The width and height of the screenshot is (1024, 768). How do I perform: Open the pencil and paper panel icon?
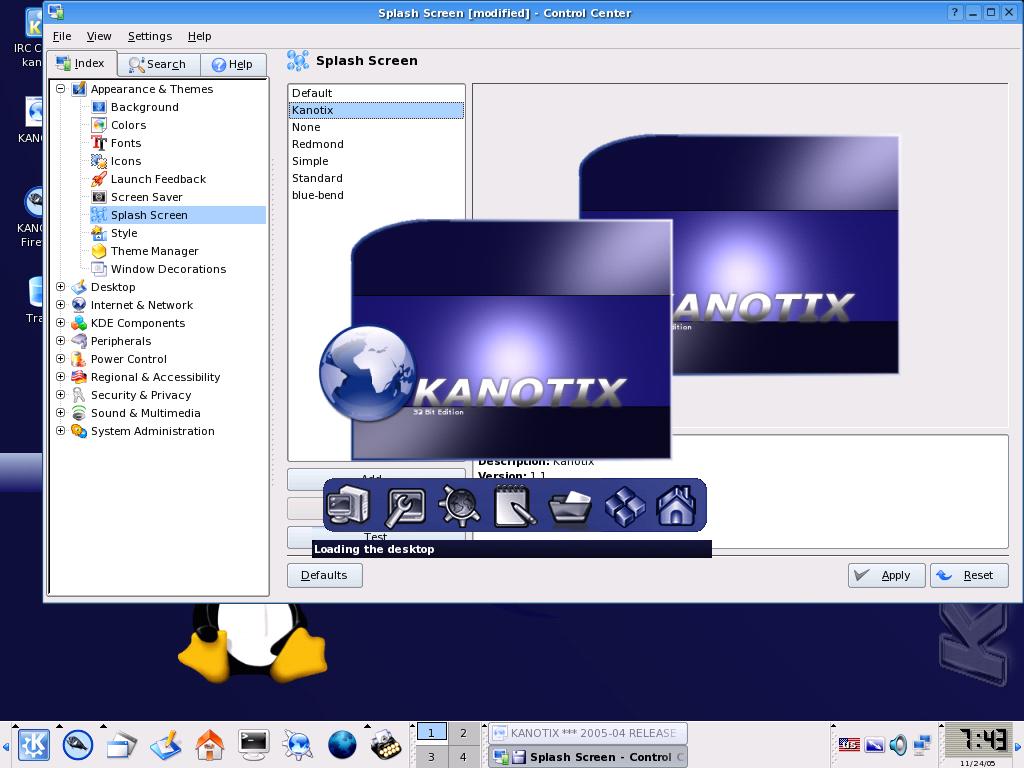pos(165,744)
